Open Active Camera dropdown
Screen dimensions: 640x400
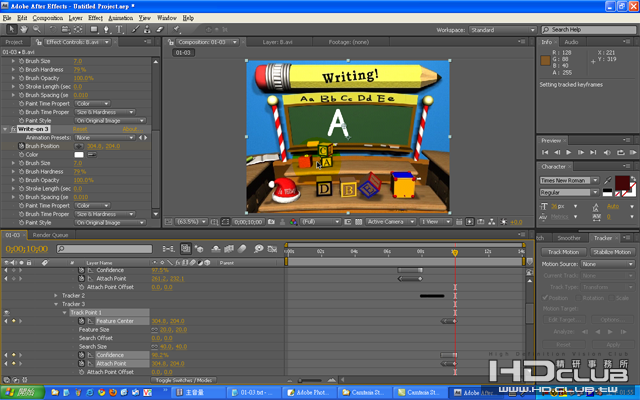[x=391, y=222]
